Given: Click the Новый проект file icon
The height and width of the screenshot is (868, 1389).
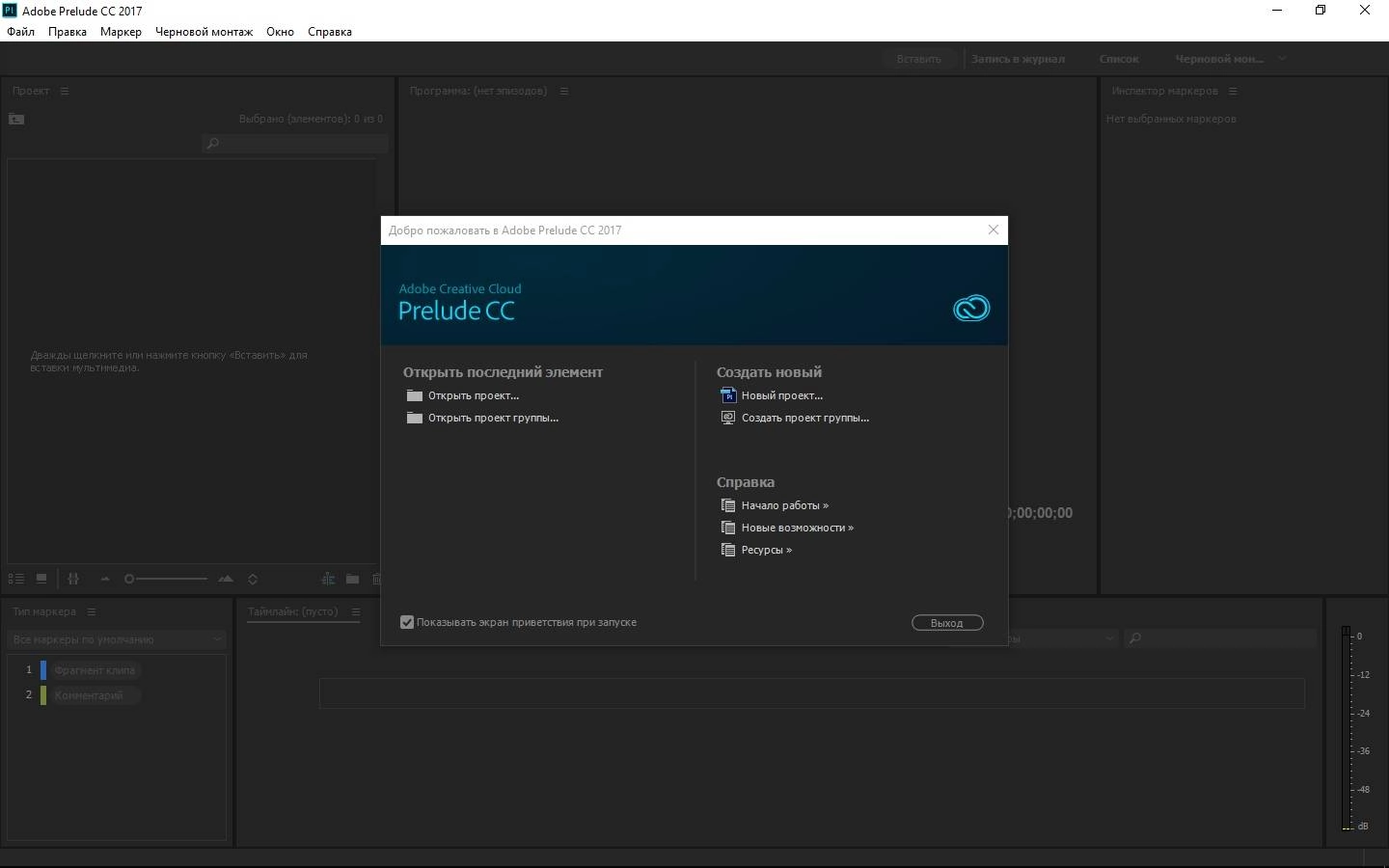Looking at the screenshot, I should [728, 395].
